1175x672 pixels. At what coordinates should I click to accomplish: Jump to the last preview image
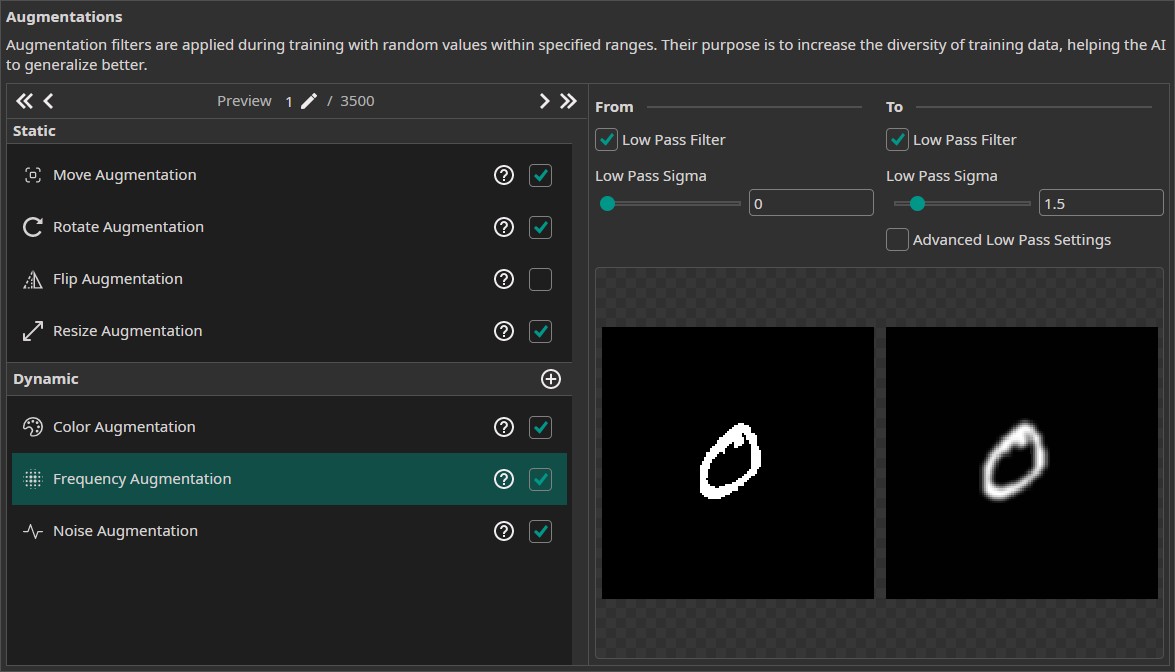click(568, 101)
